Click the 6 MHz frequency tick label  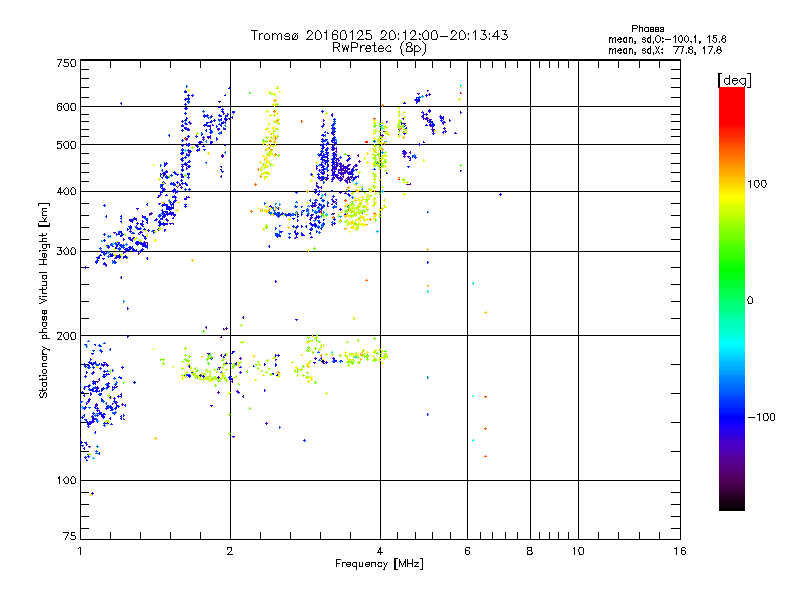click(x=467, y=551)
